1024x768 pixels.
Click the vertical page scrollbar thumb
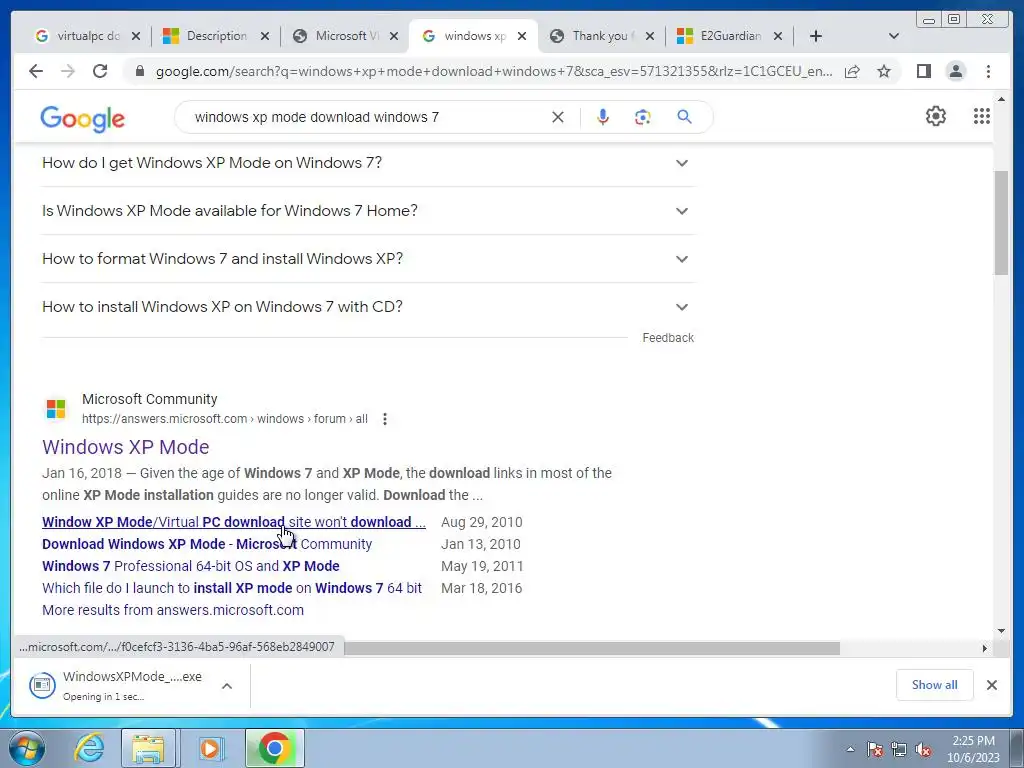point(1001,223)
